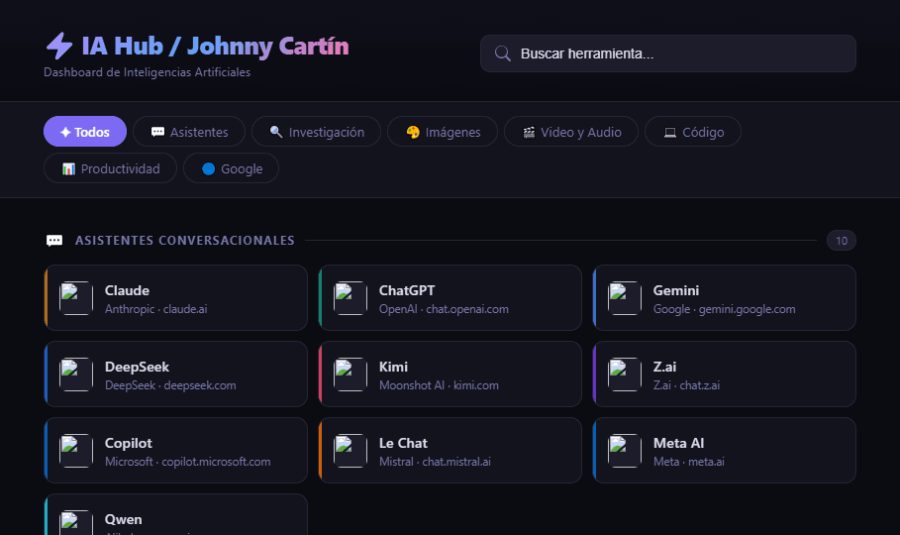Select the Todos filter tab
Screen dimensions: 900x535
(x=85, y=131)
